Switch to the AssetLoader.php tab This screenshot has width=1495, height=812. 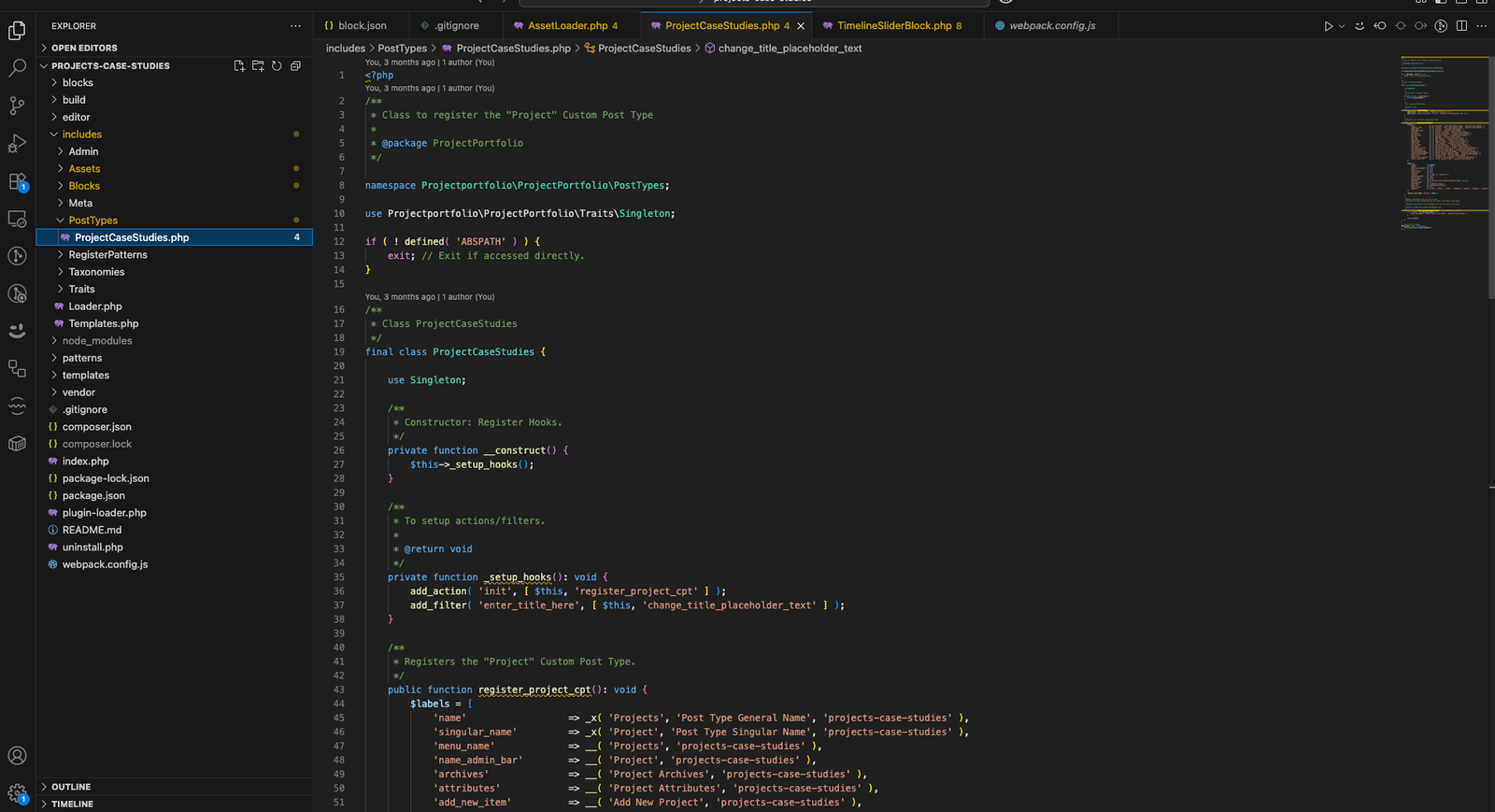pyautogui.click(x=567, y=26)
